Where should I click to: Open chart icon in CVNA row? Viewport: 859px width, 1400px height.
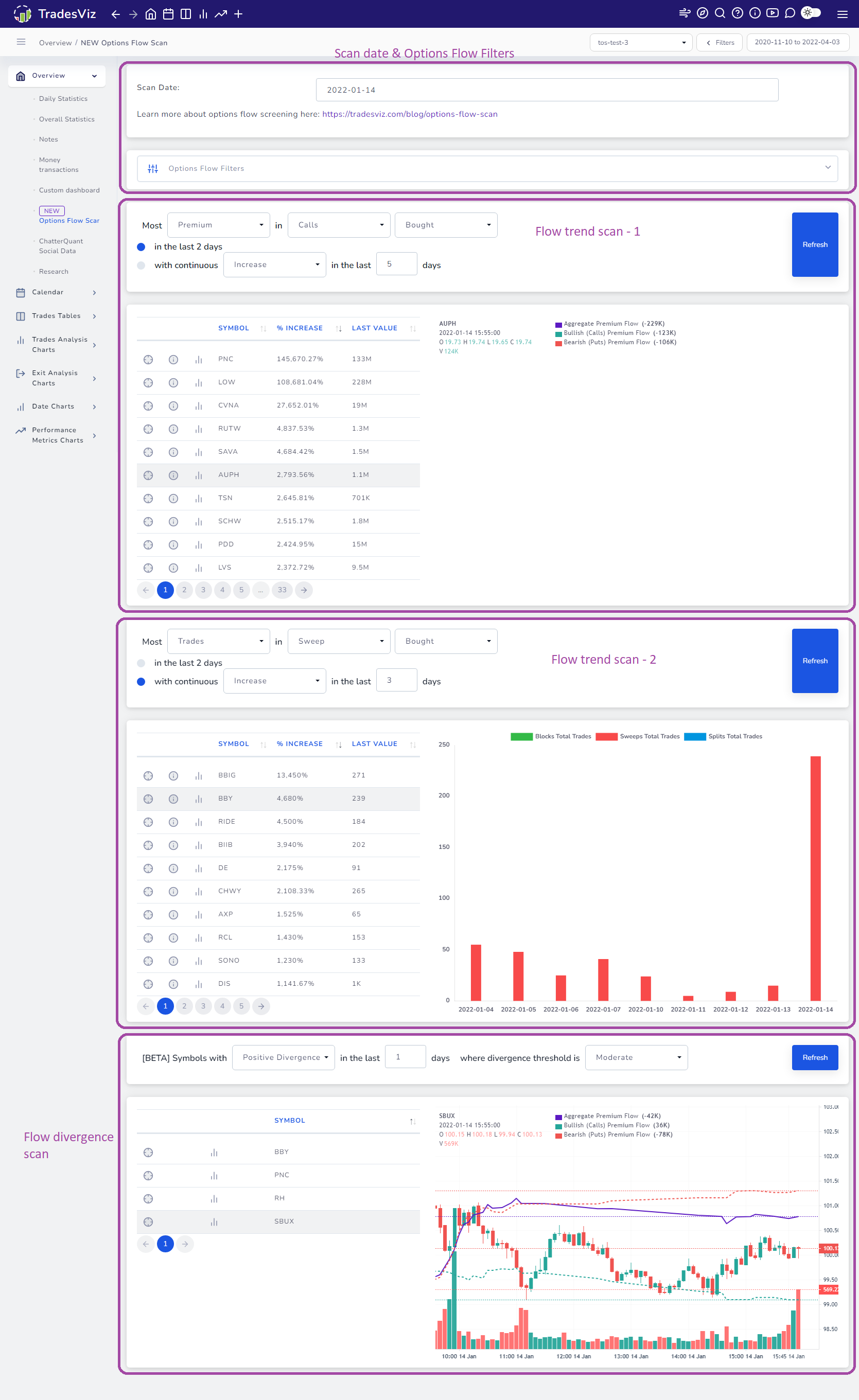pos(198,405)
